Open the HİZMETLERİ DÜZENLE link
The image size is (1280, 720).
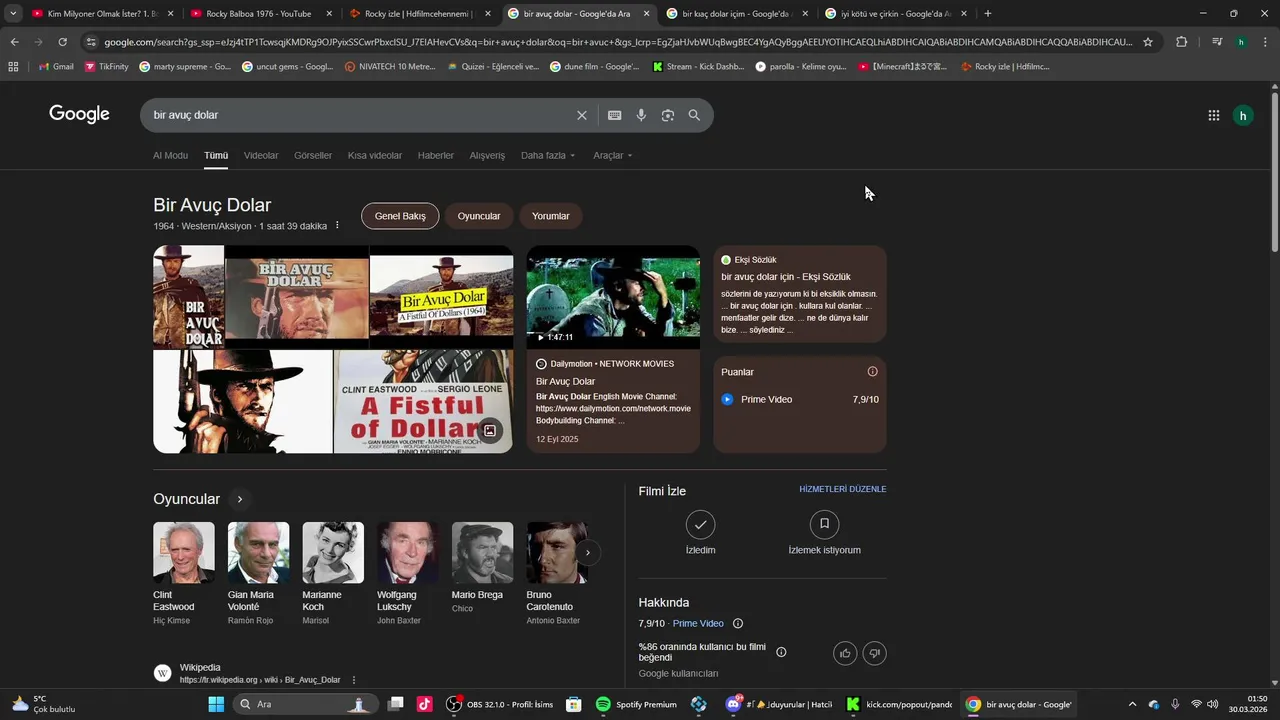pos(843,490)
